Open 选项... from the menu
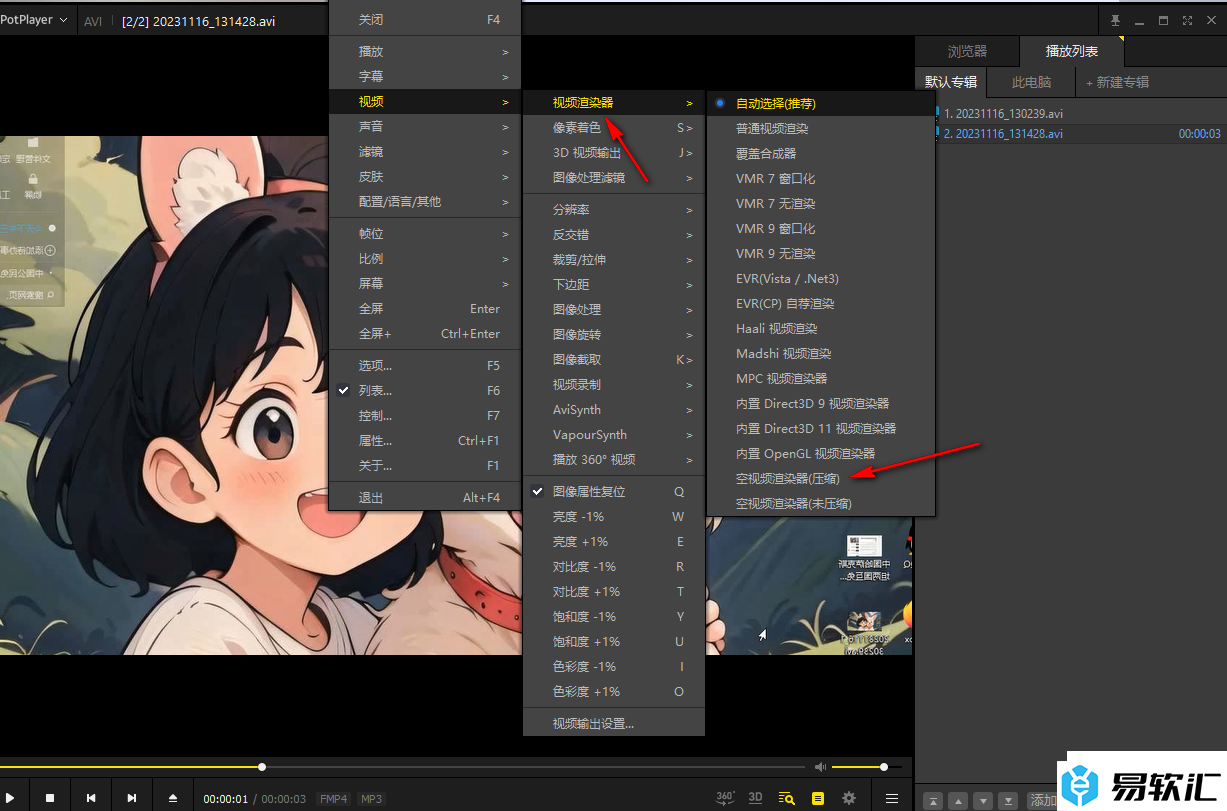This screenshot has height=811, width=1227. [x=425, y=366]
